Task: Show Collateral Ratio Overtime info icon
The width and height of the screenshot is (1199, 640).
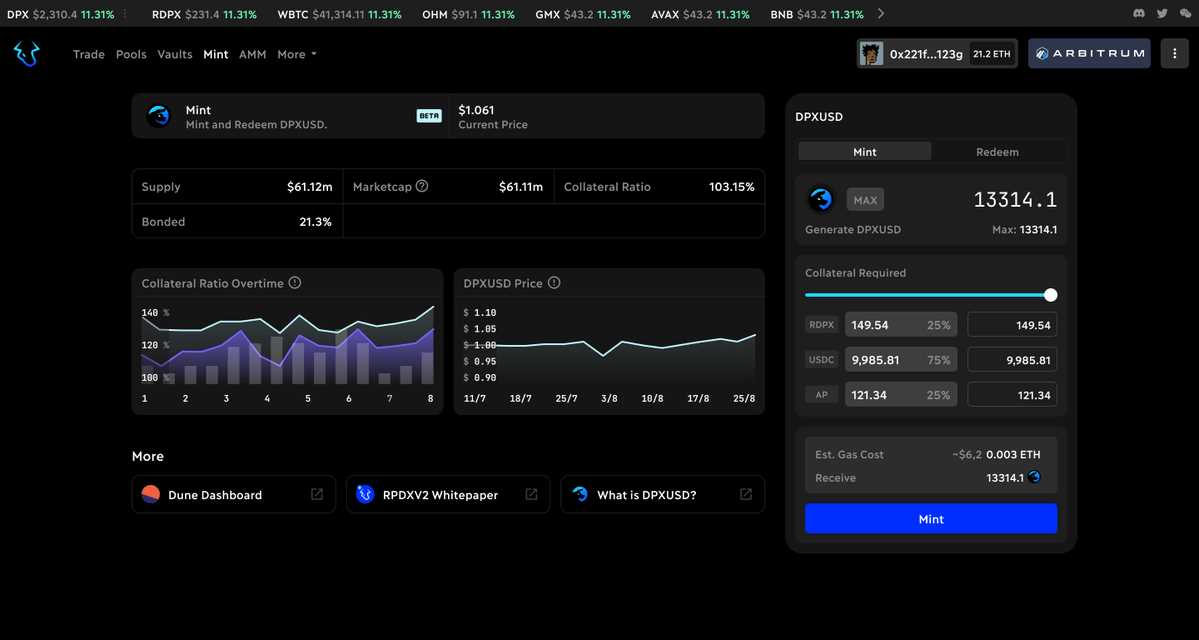Action: pyautogui.click(x=295, y=283)
